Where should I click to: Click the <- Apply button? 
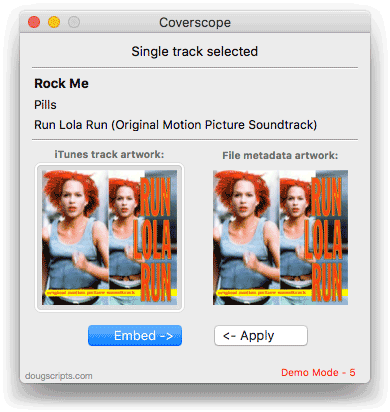[x=261, y=335]
